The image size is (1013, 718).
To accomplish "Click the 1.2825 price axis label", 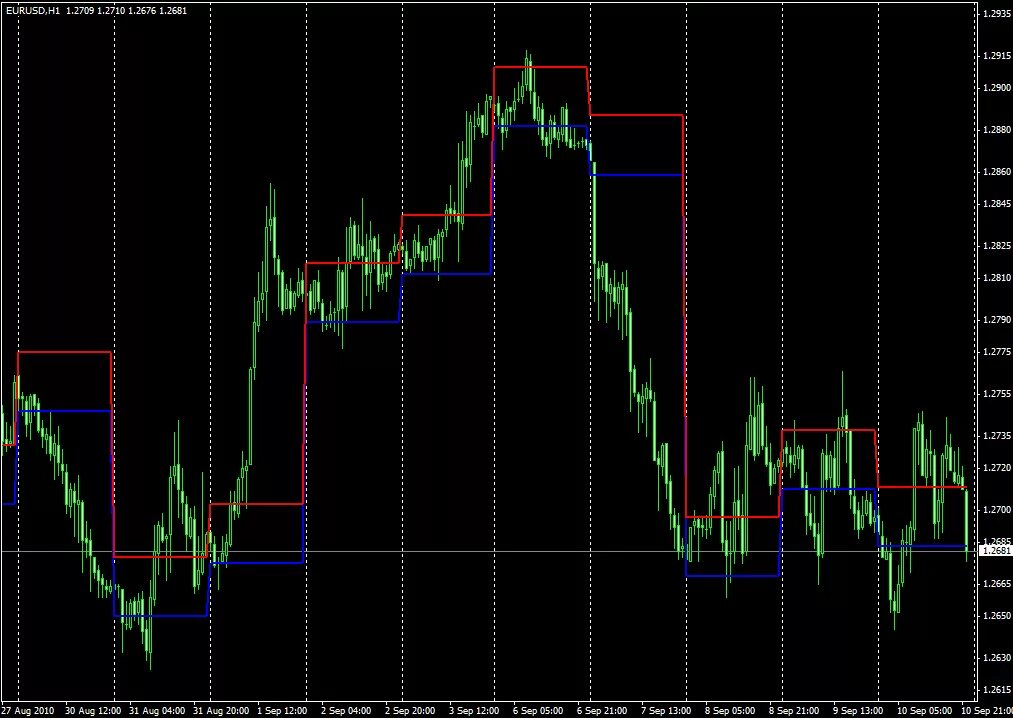I will click(997, 246).
